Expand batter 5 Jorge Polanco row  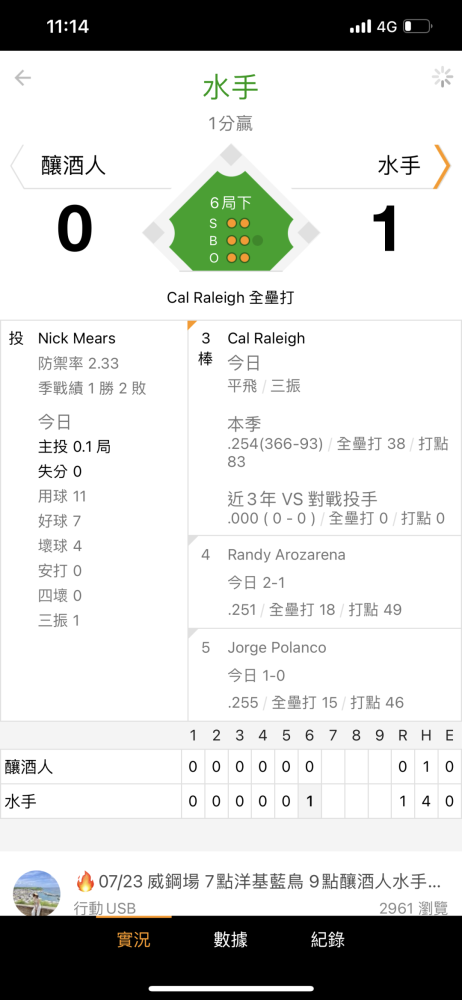point(325,675)
